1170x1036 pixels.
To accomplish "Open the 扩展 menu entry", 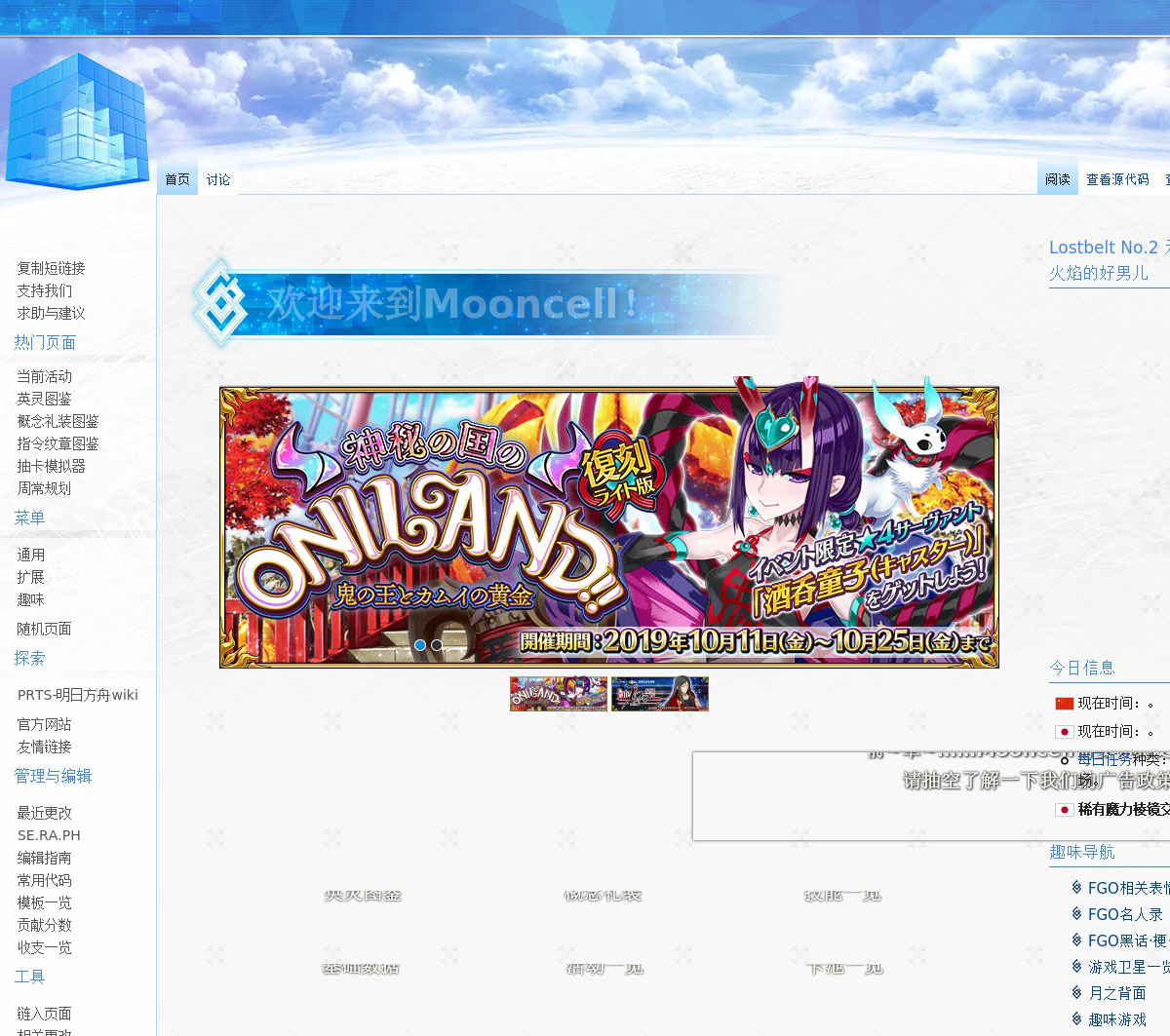I will click(30, 577).
